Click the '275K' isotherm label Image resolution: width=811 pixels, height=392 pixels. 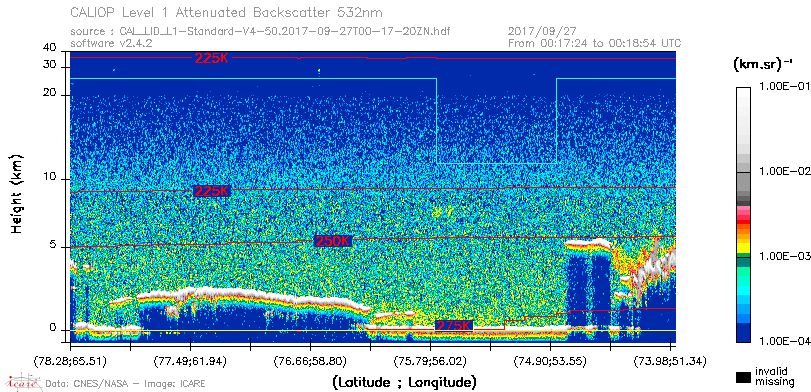tap(454, 326)
